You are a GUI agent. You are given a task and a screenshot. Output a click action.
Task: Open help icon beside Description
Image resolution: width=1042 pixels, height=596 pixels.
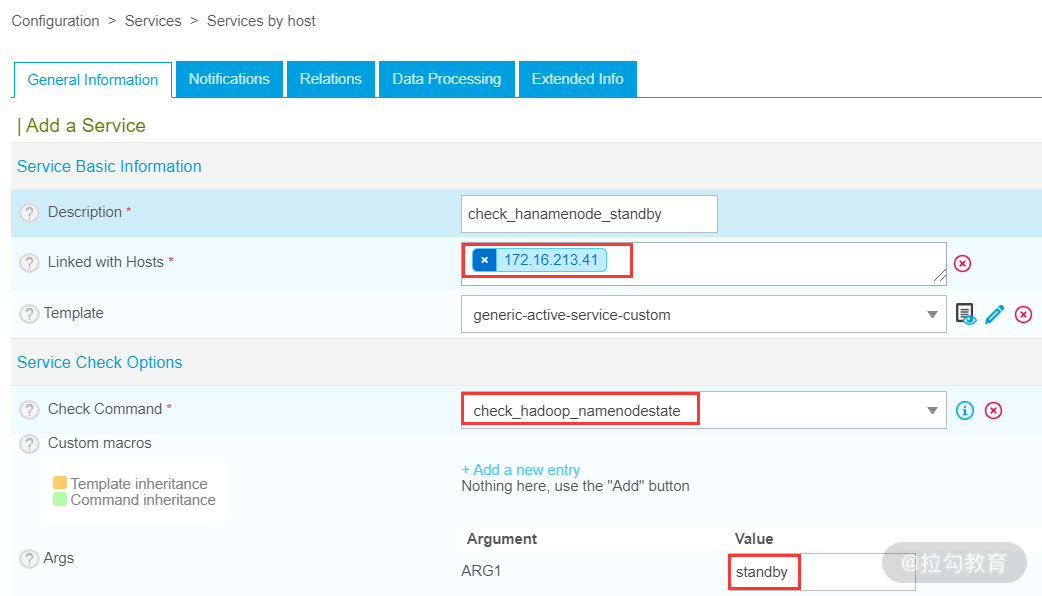[29, 213]
